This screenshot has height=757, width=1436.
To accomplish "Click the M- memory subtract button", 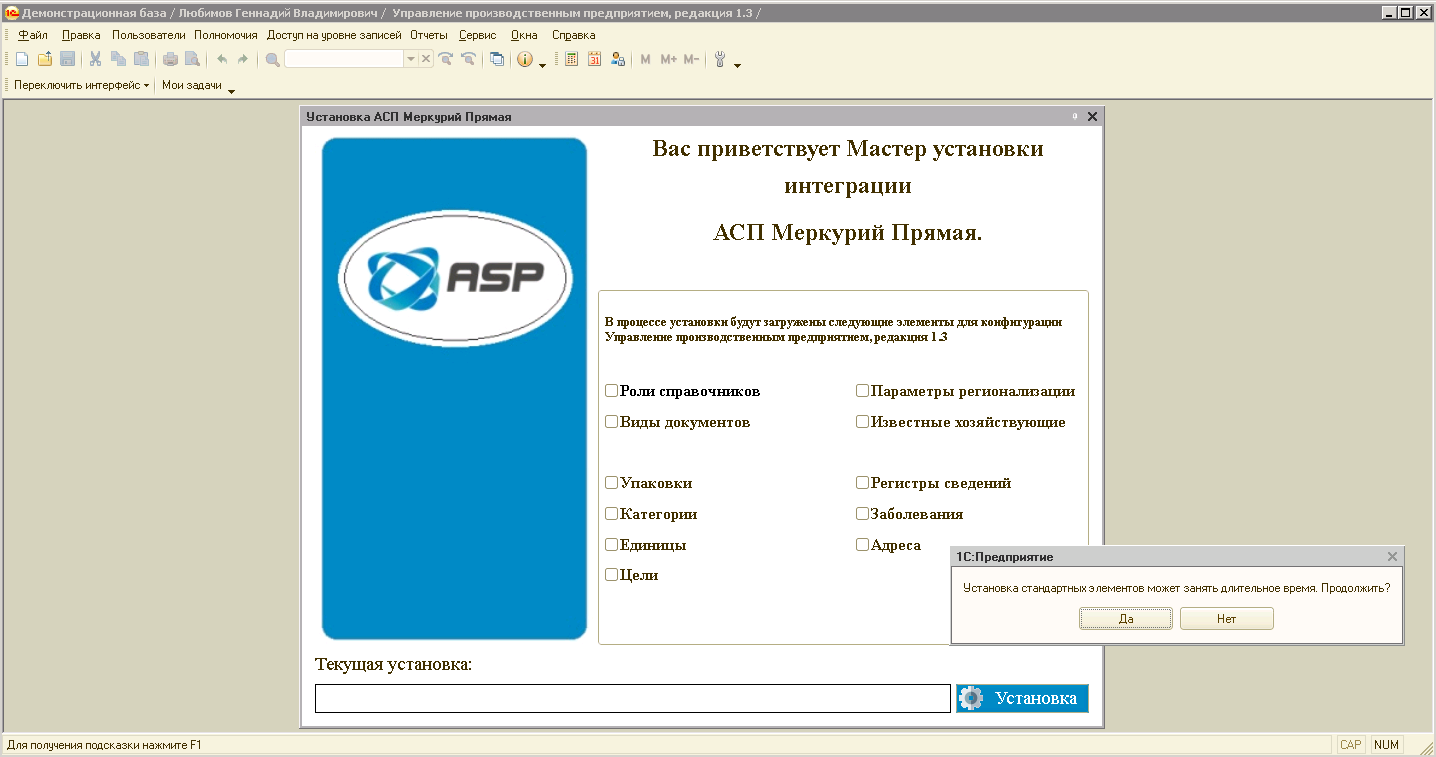I will point(691,59).
